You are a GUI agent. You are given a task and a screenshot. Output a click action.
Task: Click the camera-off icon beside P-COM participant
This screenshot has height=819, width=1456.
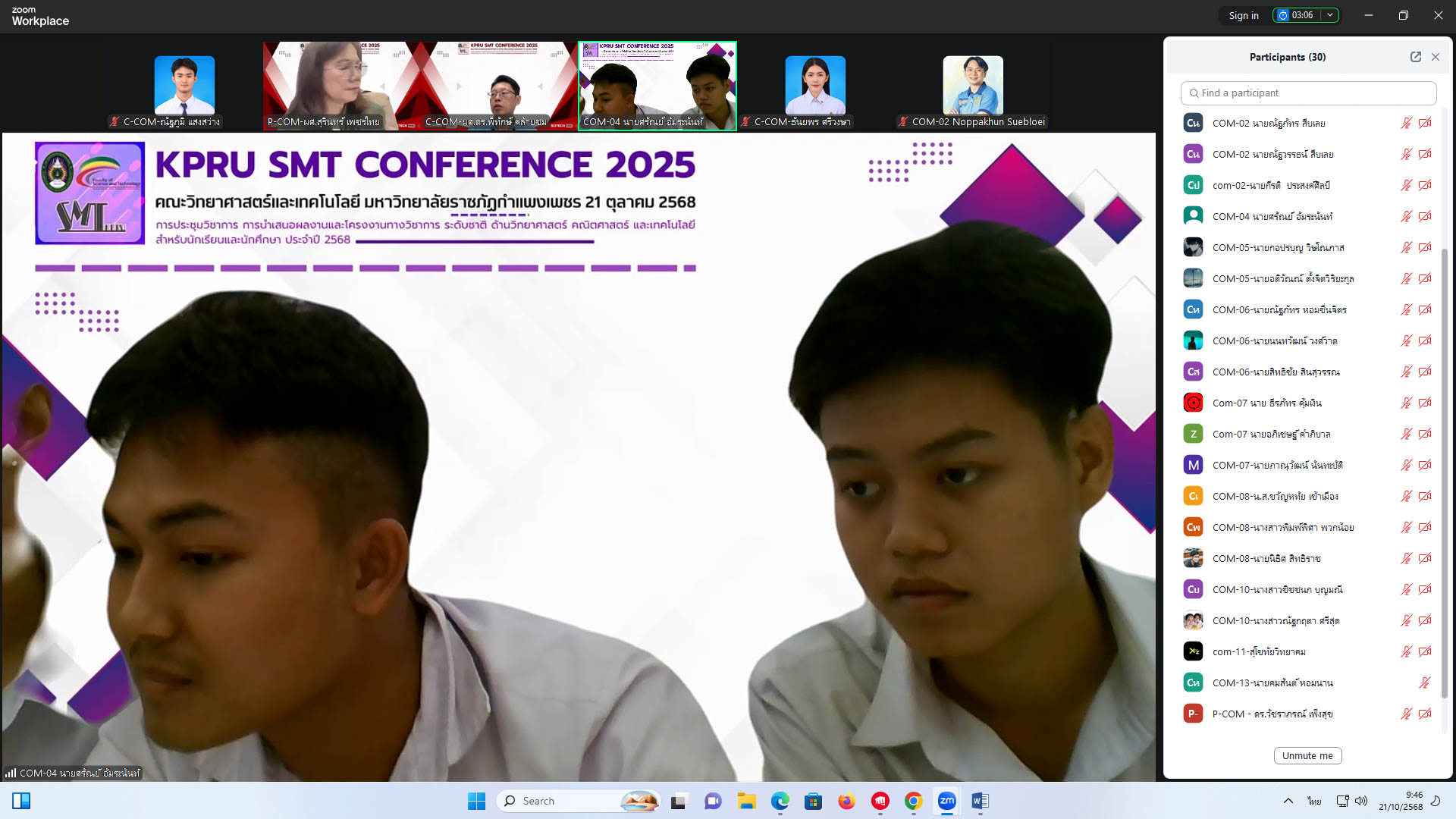pos(1425,714)
